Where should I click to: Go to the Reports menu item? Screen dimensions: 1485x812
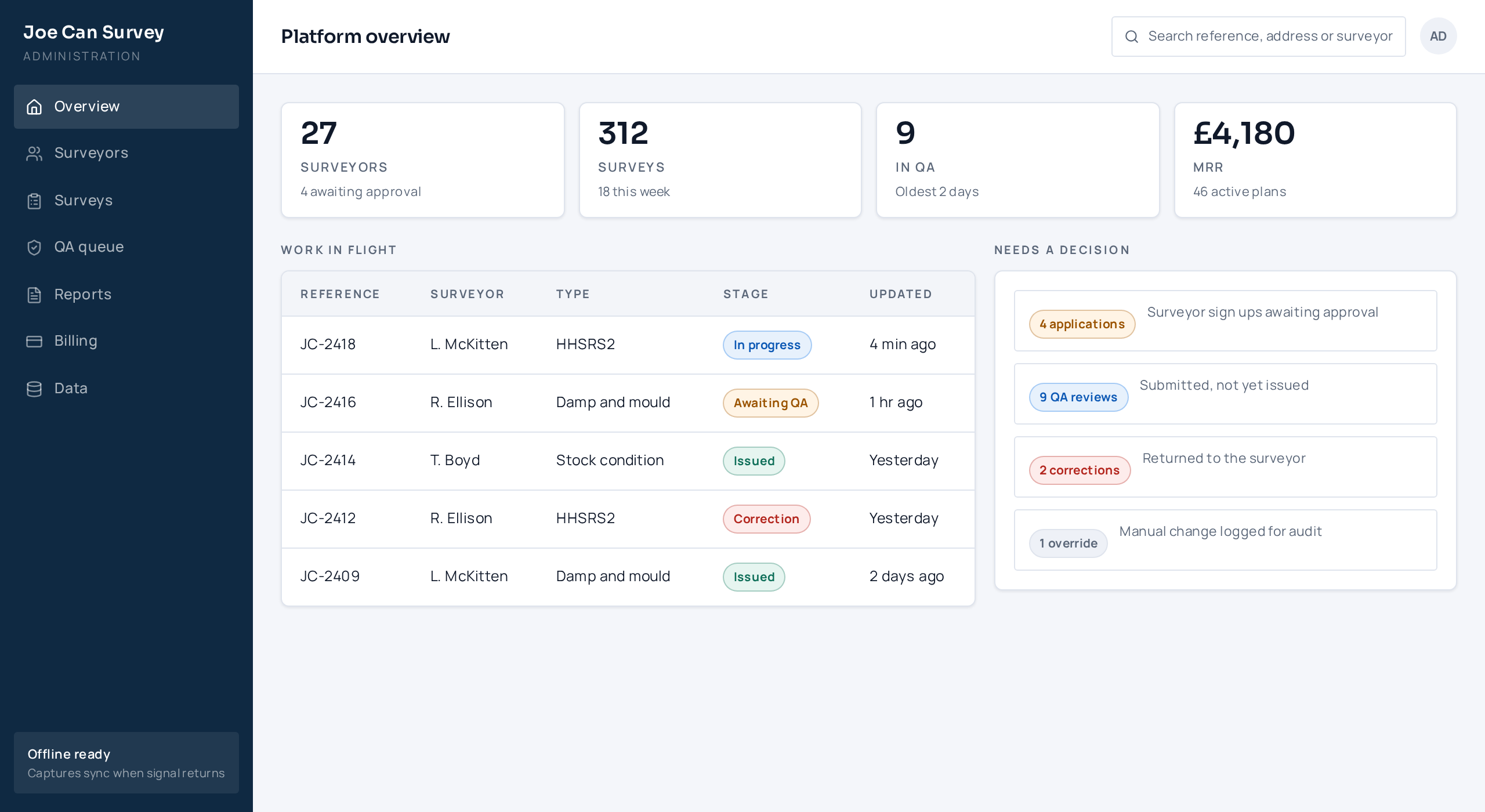(126, 295)
